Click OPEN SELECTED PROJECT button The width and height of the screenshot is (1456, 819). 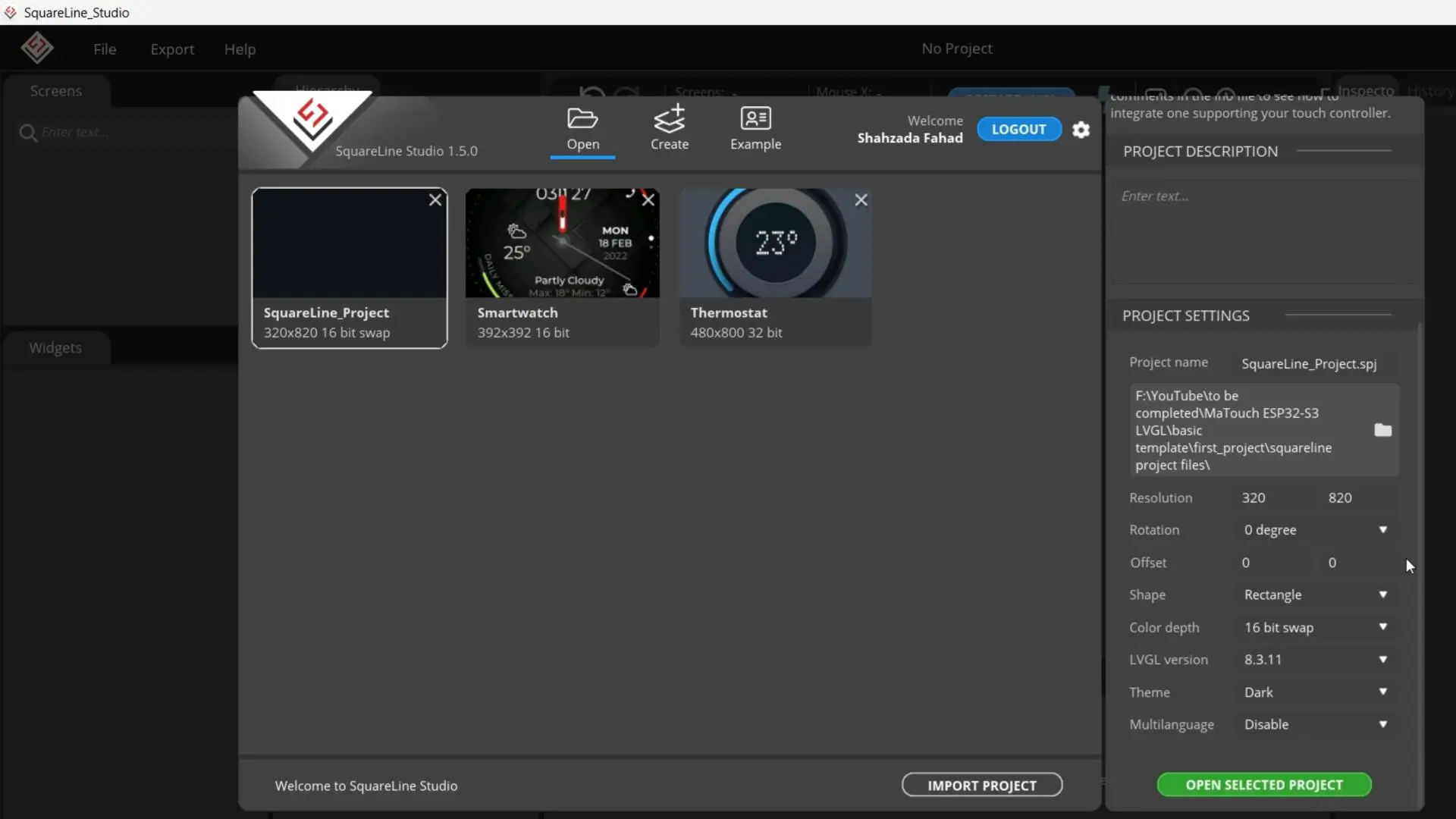point(1264,785)
